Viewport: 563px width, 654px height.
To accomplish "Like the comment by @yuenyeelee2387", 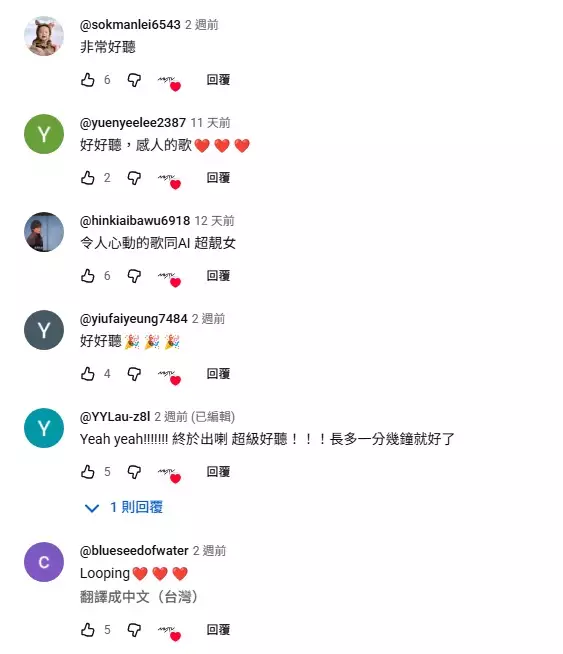I will point(88,178).
